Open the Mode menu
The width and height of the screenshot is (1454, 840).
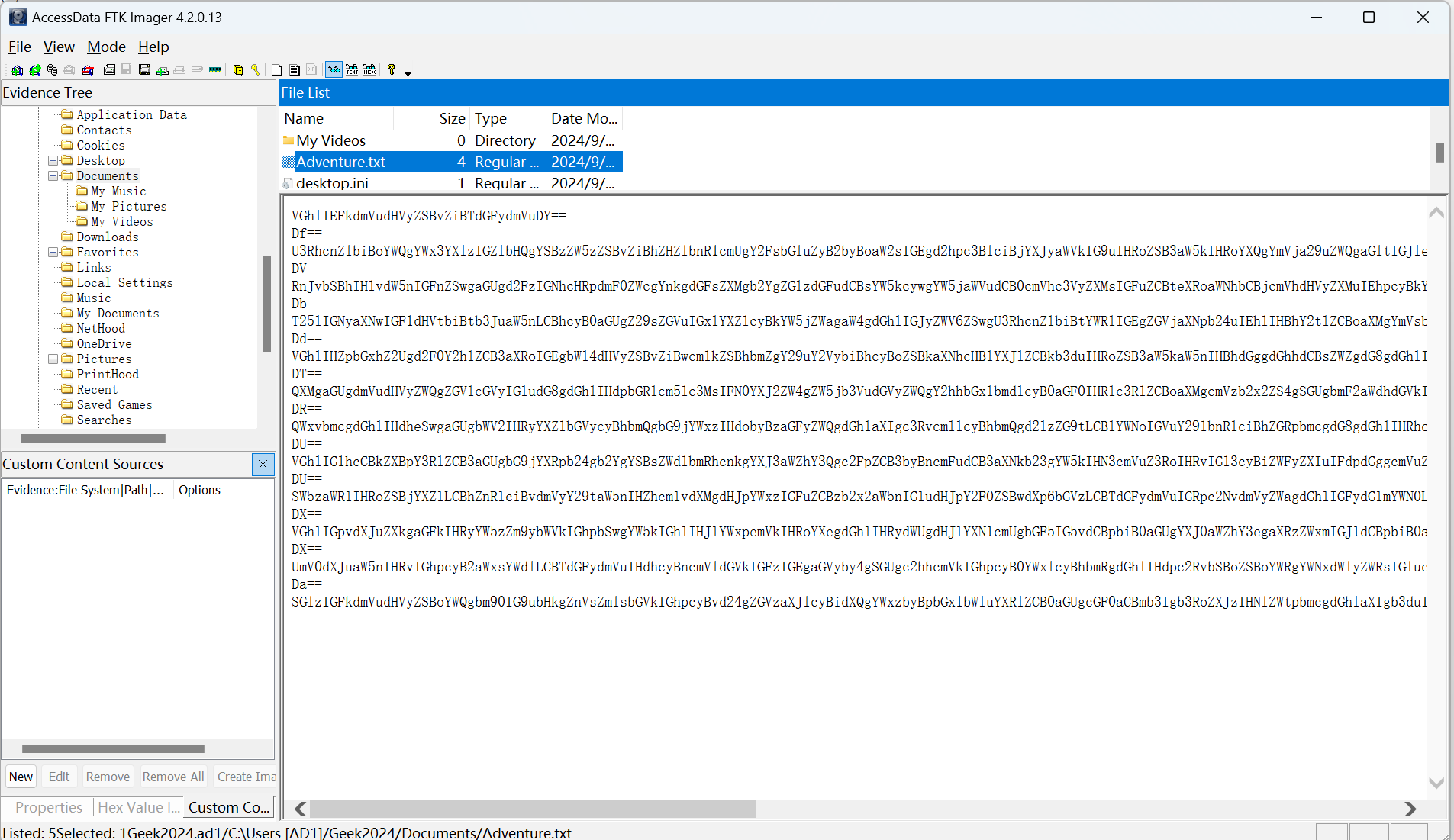click(106, 47)
